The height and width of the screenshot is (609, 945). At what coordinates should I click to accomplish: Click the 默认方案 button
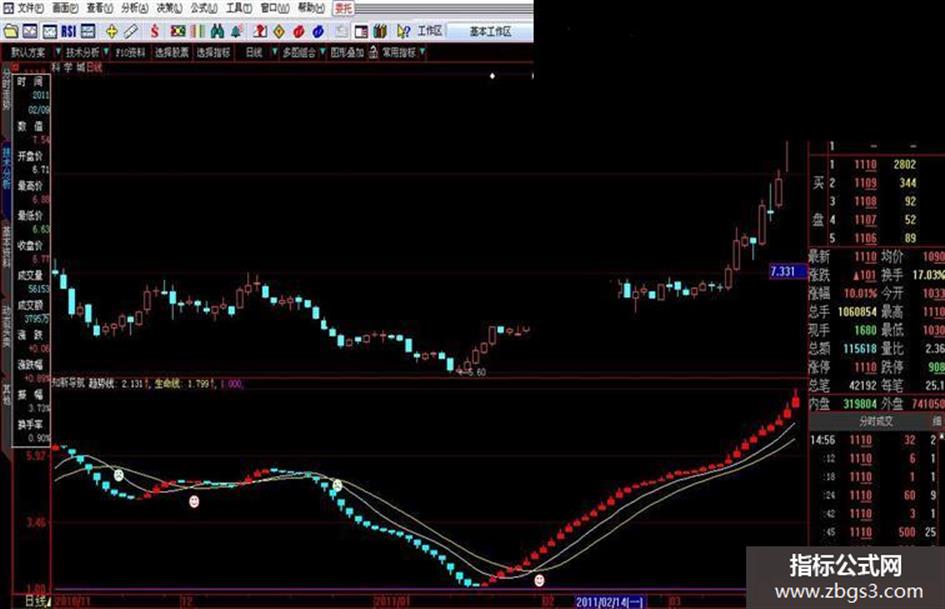click(x=28, y=52)
